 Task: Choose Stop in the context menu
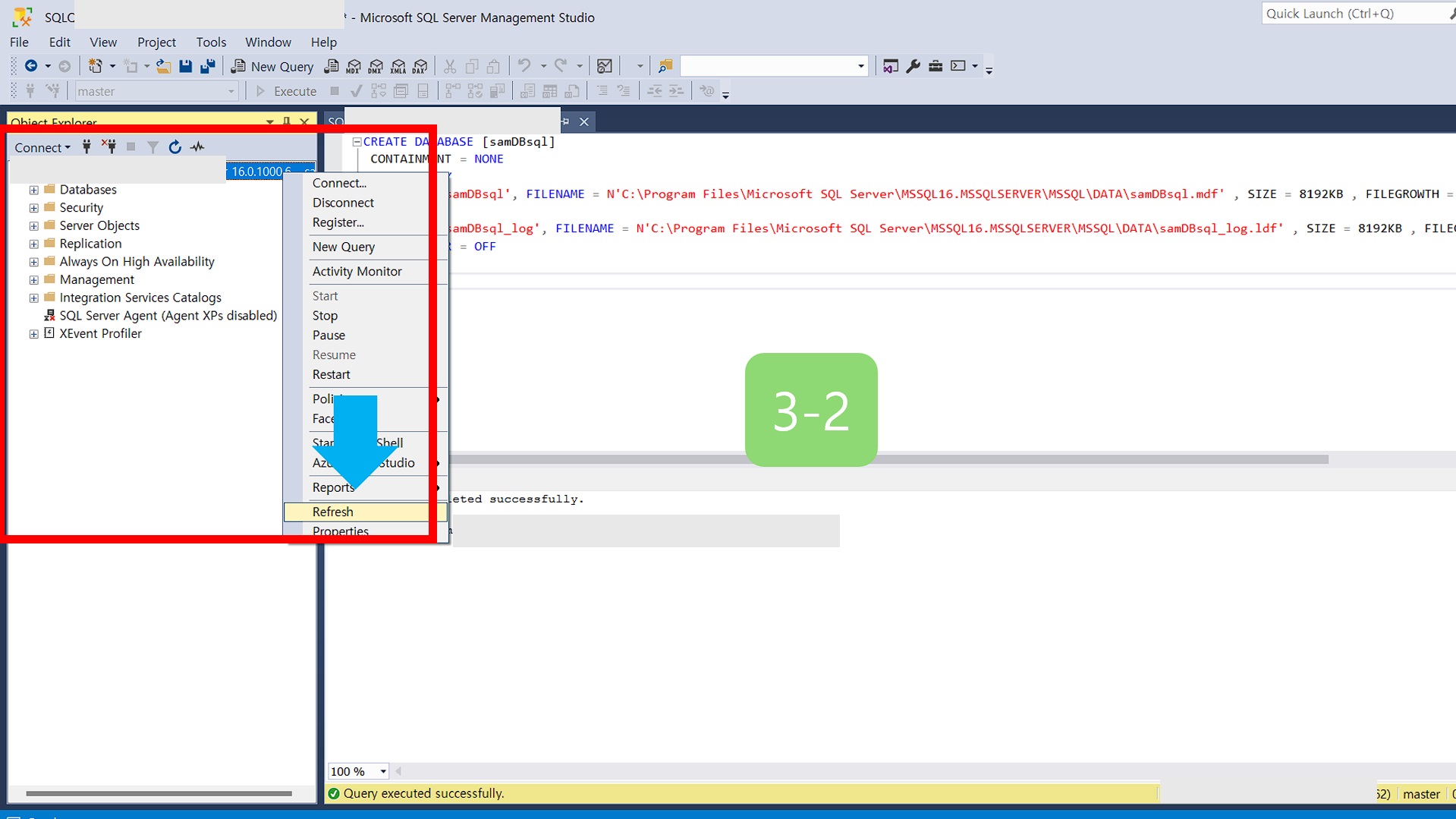click(366, 315)
